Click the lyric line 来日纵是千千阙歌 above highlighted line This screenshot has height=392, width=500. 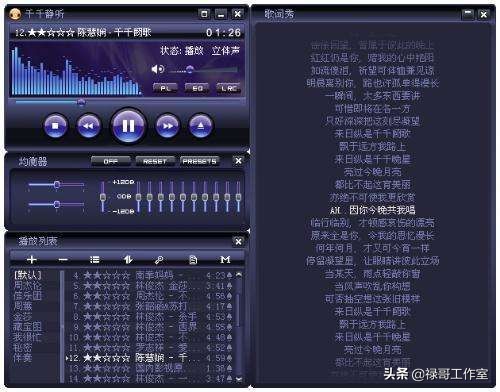pos(372,134)
